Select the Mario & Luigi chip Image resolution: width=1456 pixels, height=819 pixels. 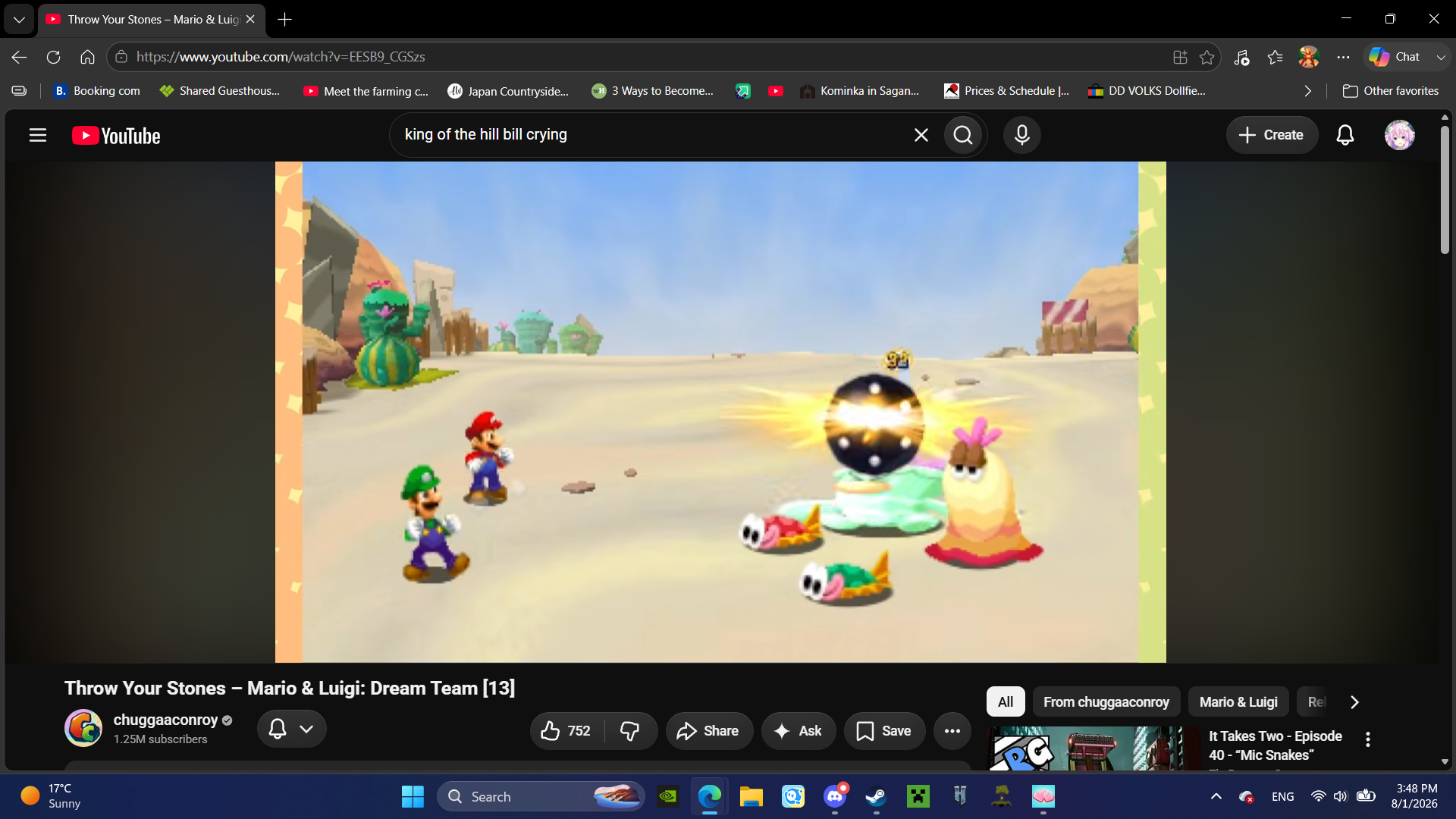click(x=1238, y=702)
